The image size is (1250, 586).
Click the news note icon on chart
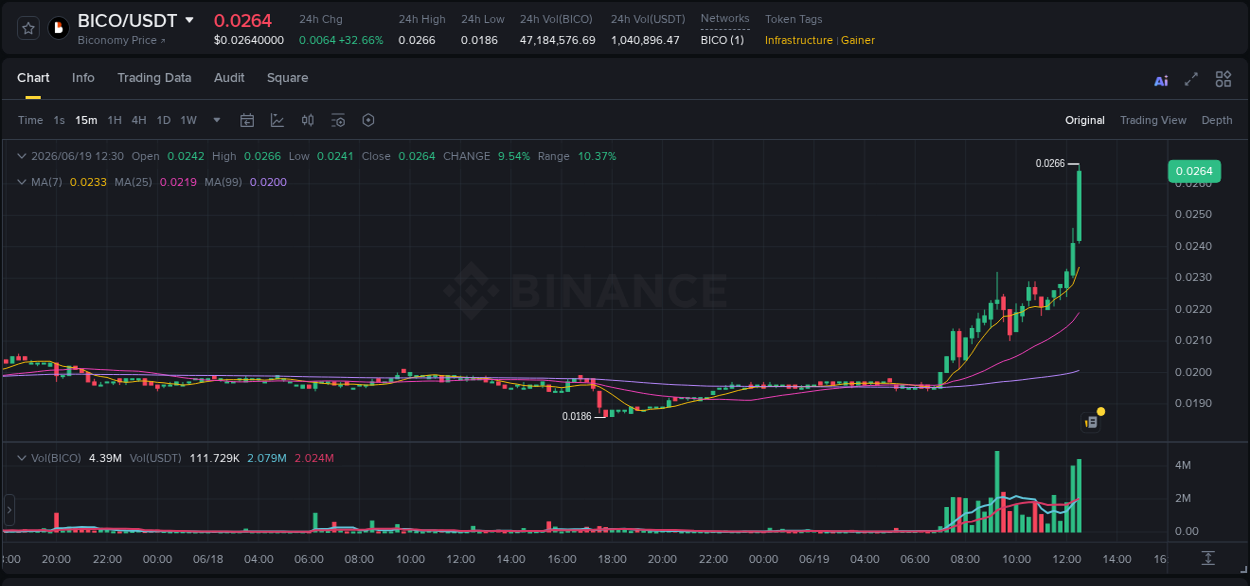click(x=1091, y=422)
